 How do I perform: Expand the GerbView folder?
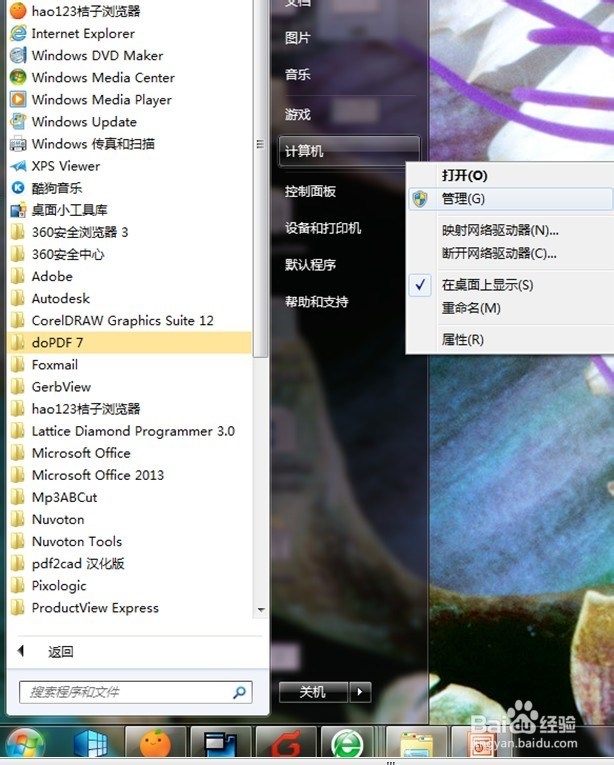(130, 387)
